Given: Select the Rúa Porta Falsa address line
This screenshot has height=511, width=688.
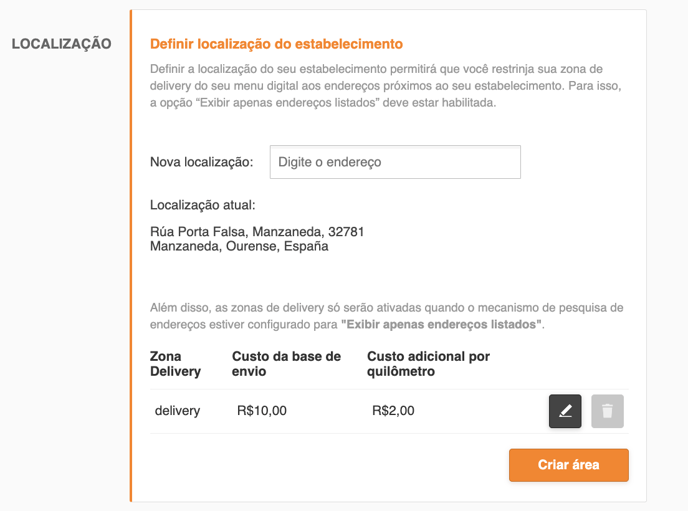Looking at the screenshot, I should point(257,231).
